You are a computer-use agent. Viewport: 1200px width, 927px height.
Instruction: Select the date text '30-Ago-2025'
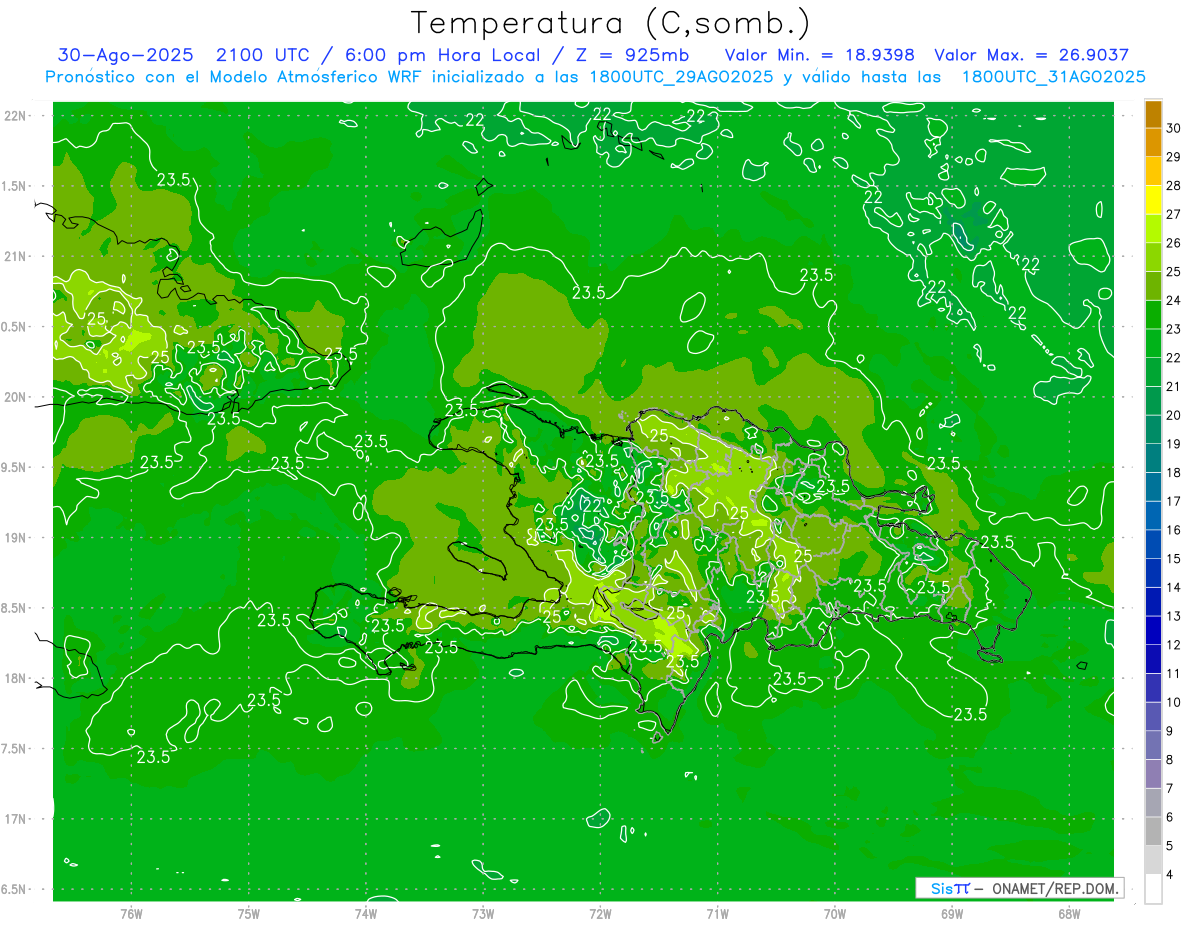124,55
